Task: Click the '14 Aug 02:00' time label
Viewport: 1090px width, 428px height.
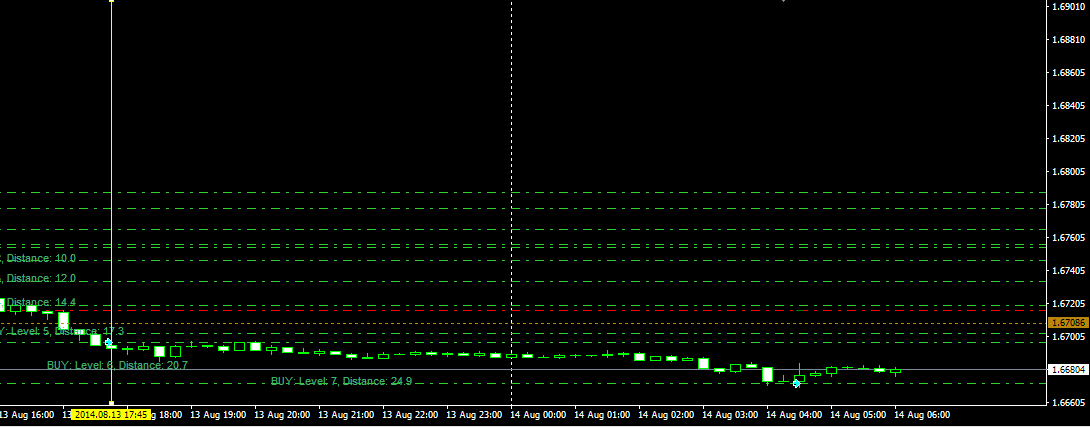Action: (666, 414)
